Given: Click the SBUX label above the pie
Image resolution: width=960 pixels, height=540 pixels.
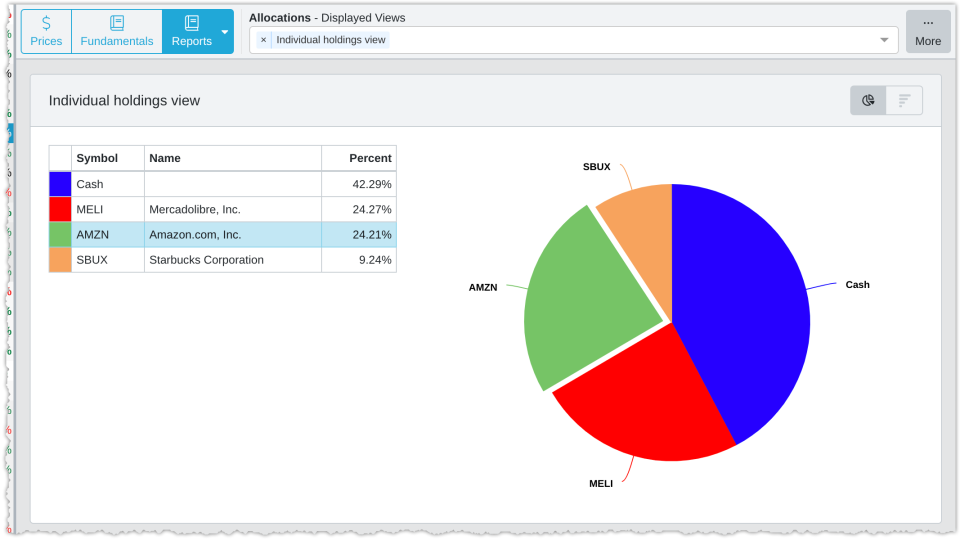Looking at the screenshot, I should tap(596, 167).
